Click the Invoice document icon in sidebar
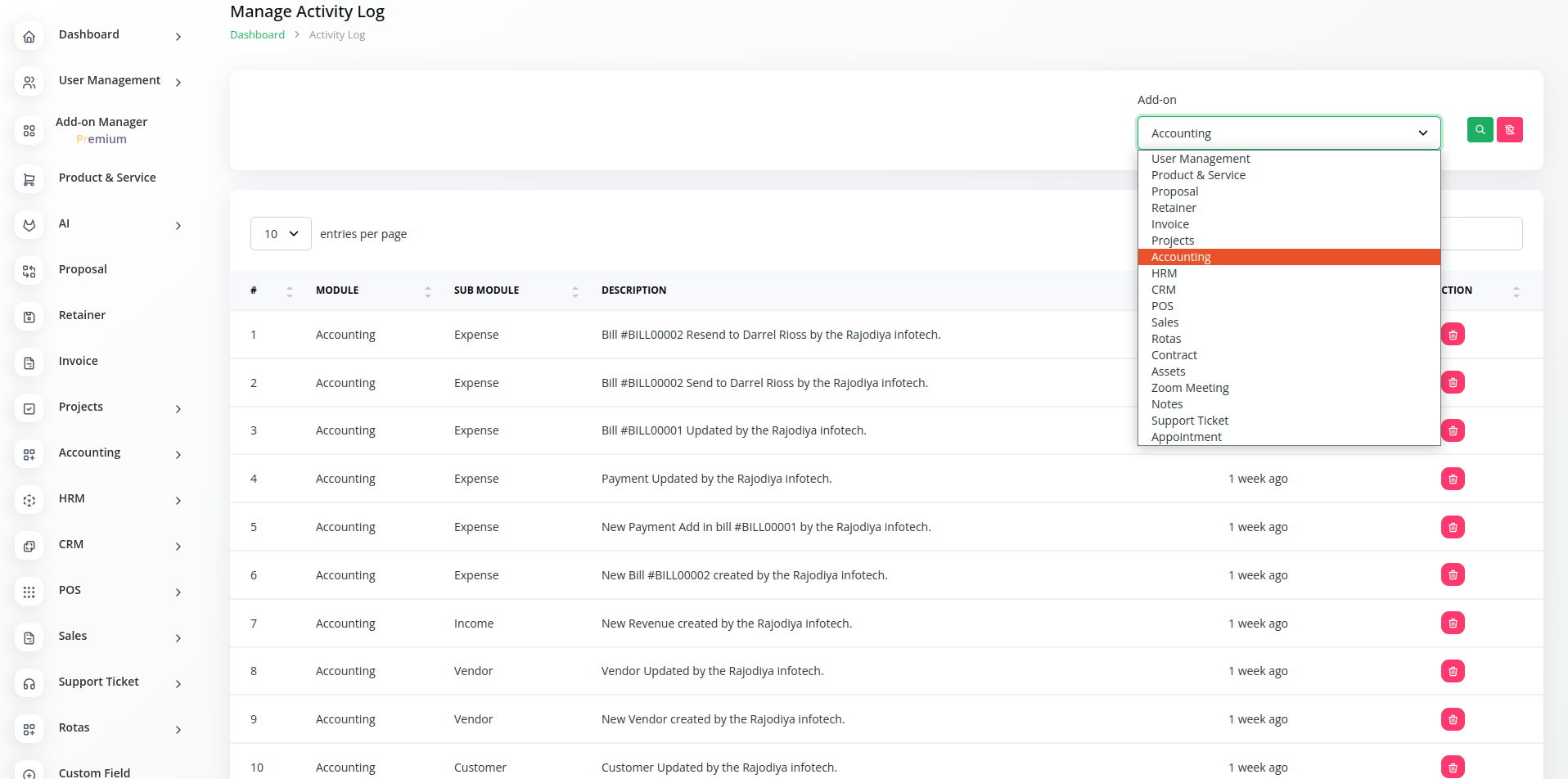The height and width of the screenshot is (779, 1568). [29, 363]
